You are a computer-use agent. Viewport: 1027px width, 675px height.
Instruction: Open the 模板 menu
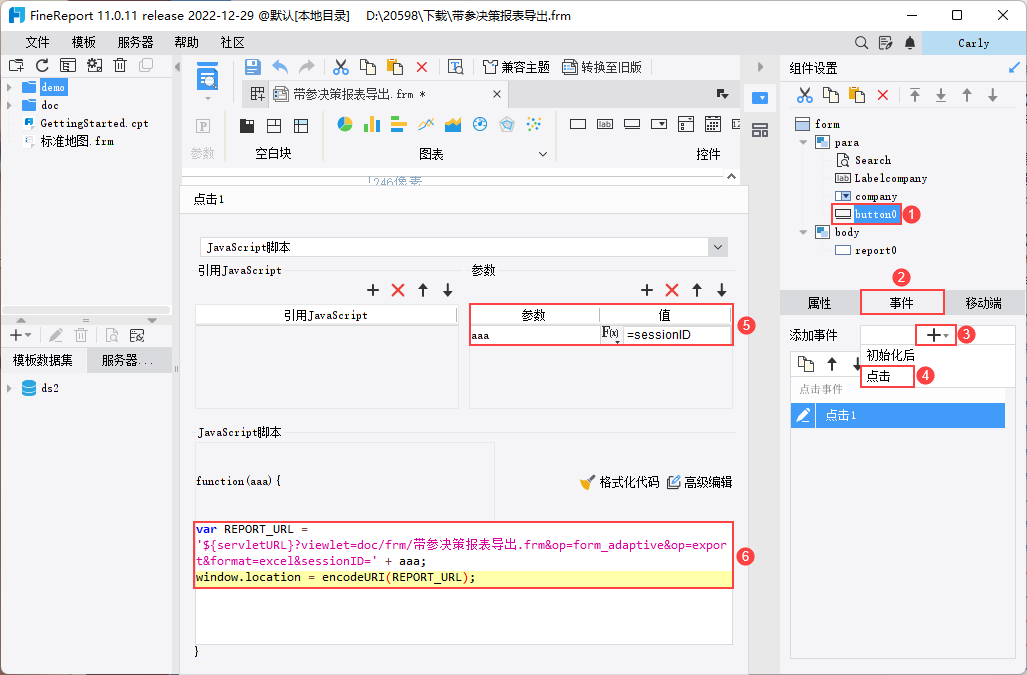[x=84, y=43]
